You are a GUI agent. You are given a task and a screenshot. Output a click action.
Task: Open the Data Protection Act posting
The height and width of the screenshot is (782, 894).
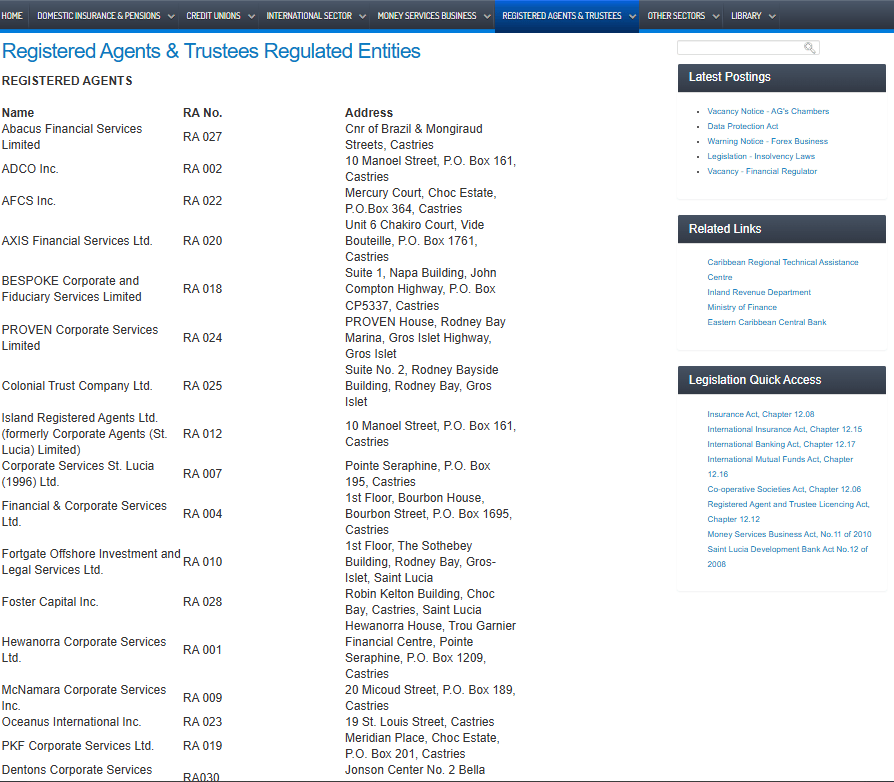pos(742,126)
